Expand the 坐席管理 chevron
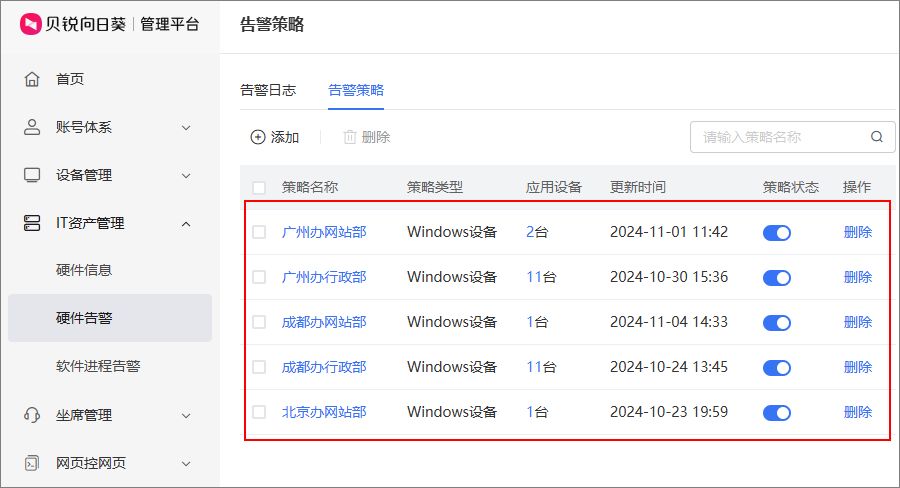This screenshot has width=900, height=488. (x=186, y=416)
